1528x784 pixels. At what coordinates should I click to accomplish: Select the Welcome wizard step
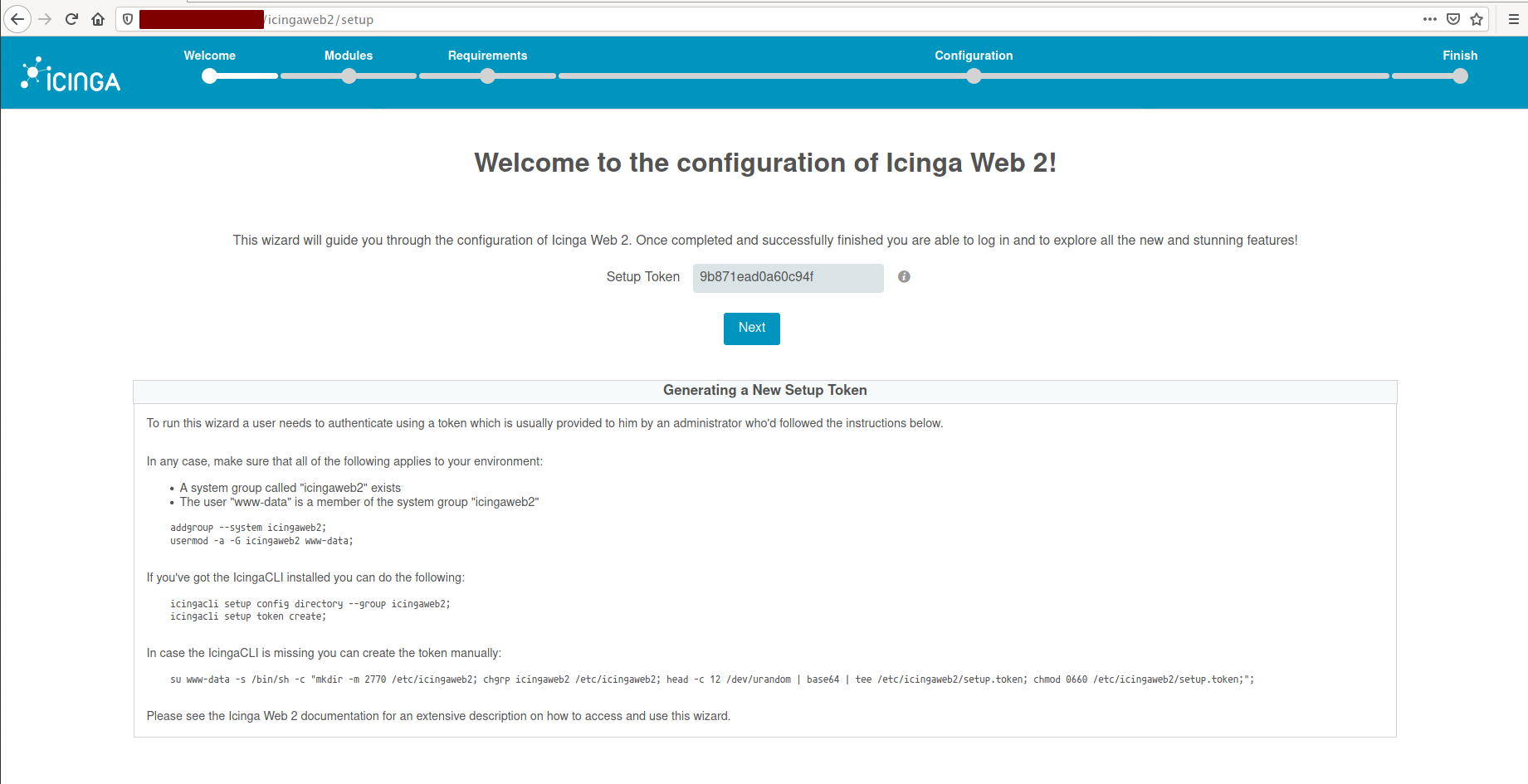pyautogui.click(x=210, y=56)
